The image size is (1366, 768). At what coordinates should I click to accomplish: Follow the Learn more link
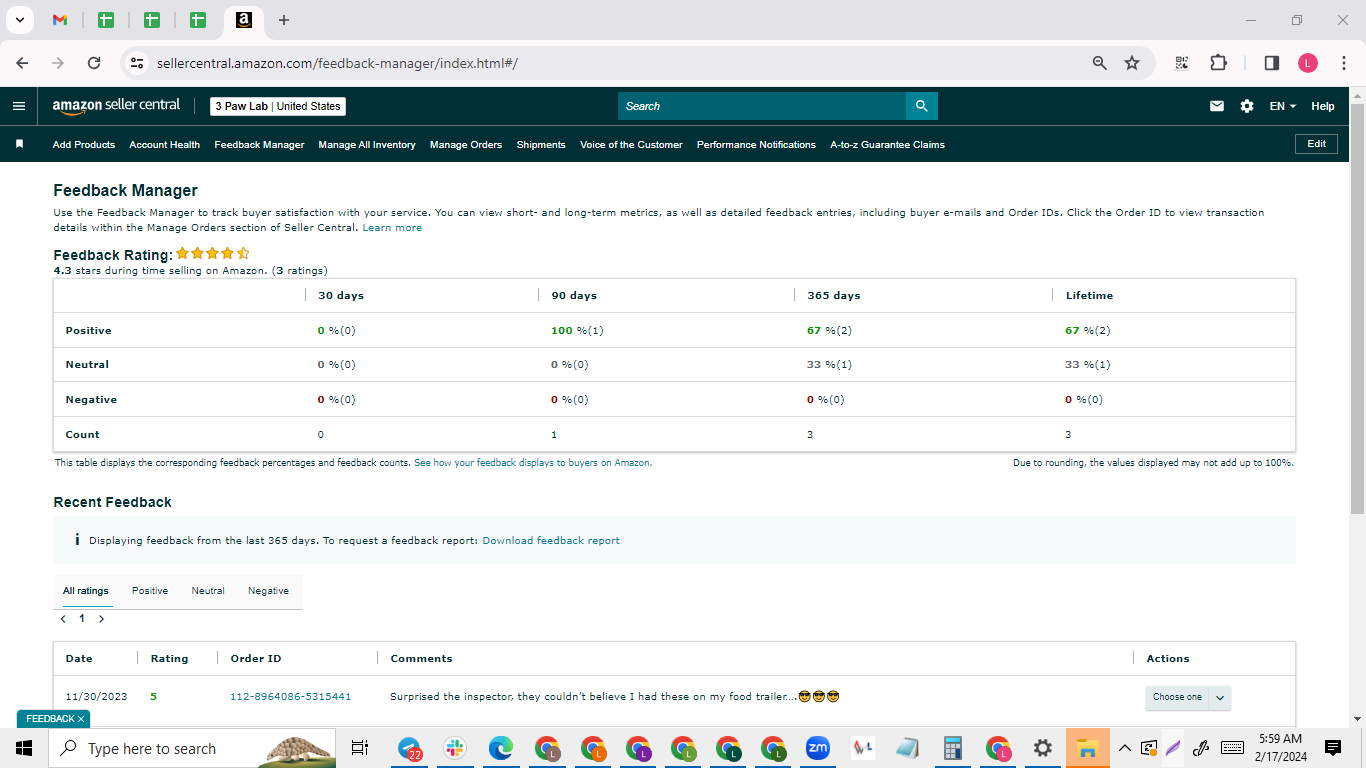(392, 228)
